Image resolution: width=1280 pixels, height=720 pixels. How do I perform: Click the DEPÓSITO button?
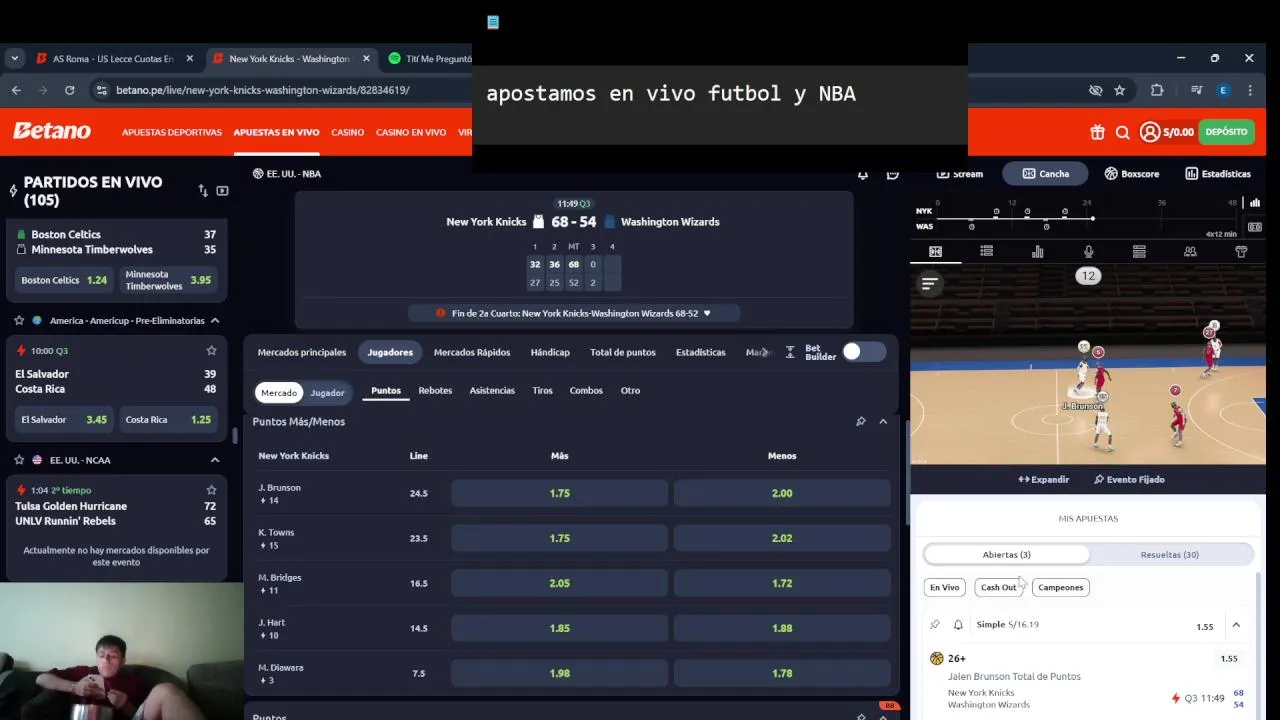1226,132
